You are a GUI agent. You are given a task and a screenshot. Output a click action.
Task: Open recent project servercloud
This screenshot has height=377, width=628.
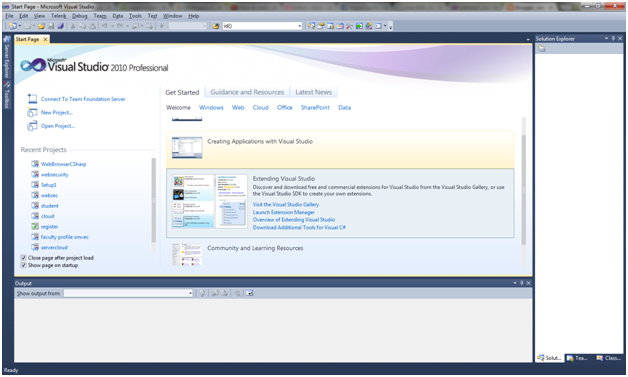click(54, 247)
